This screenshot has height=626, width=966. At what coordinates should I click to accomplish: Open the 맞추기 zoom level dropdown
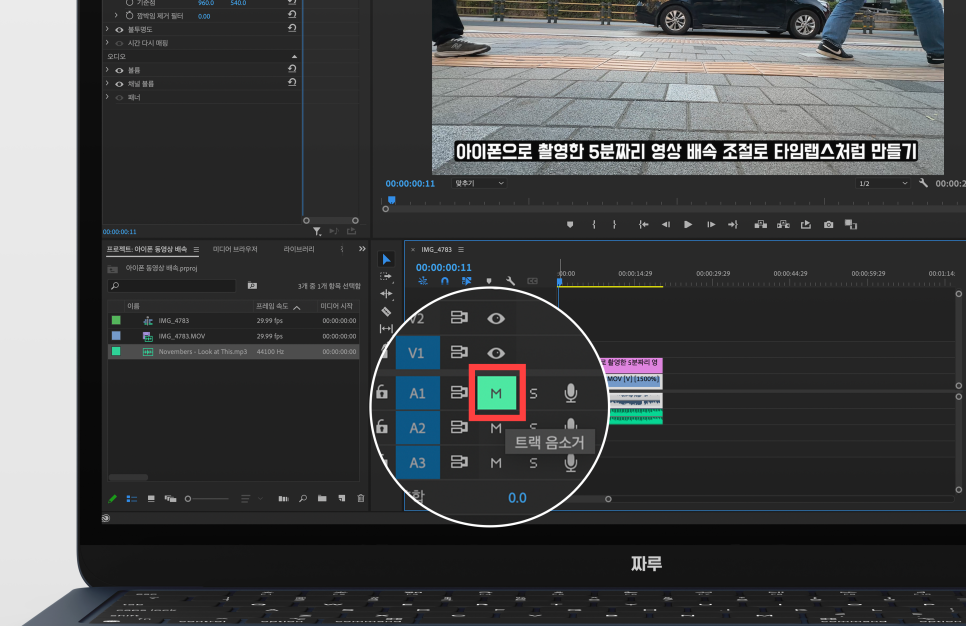(479, 183)
